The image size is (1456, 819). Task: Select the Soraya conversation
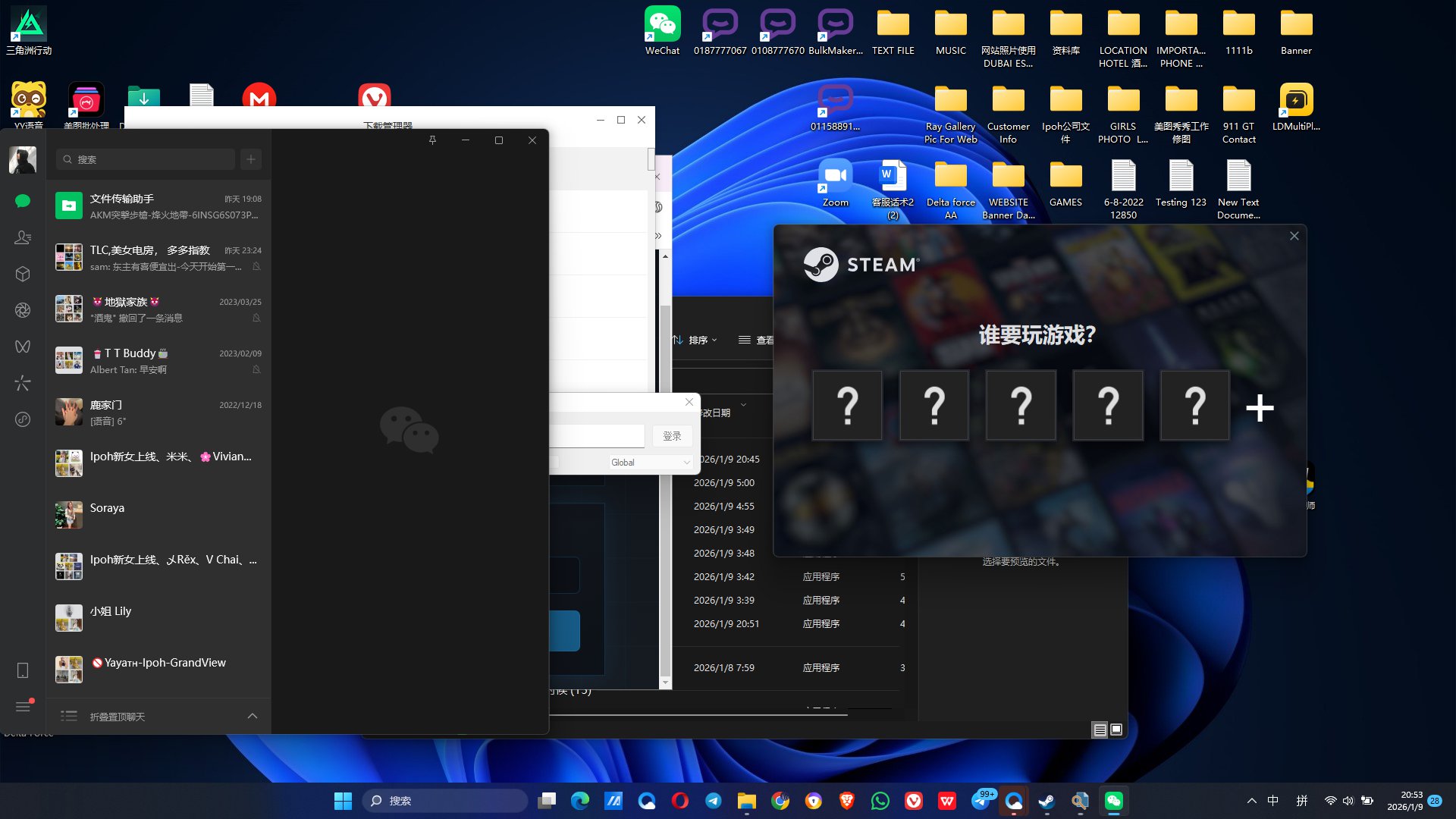tap(159, 516)
